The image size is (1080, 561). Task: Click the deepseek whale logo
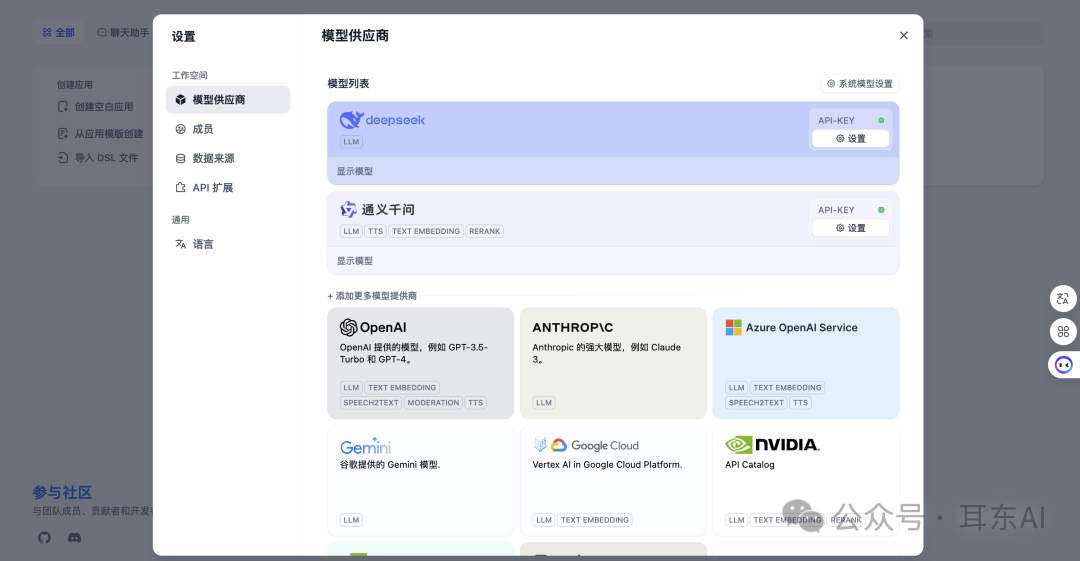tap(351, 120)
